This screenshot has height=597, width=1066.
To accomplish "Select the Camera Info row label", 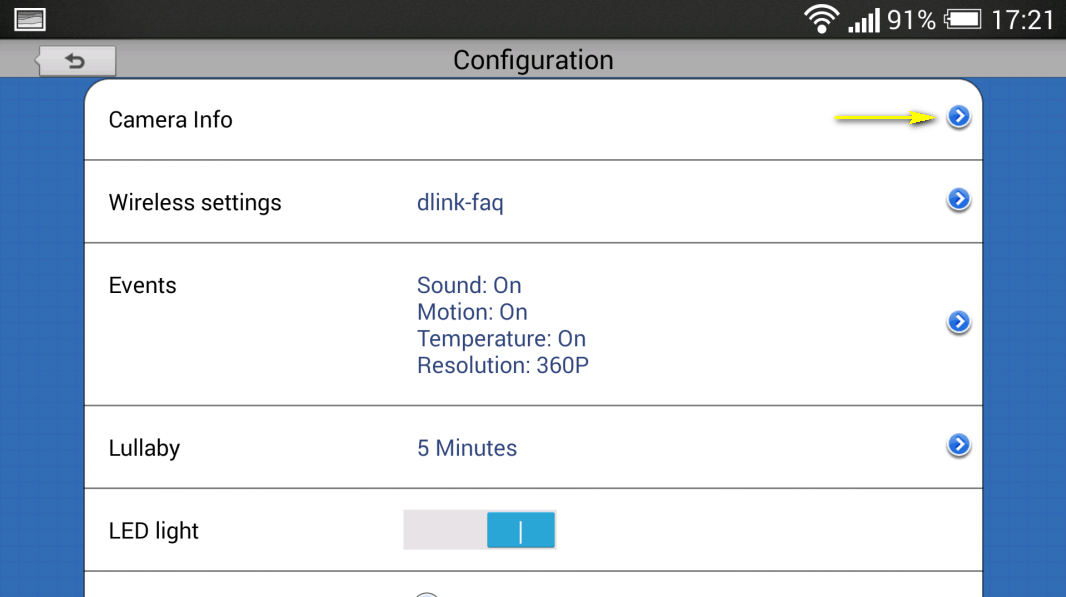I will click(x=171, y=120).
